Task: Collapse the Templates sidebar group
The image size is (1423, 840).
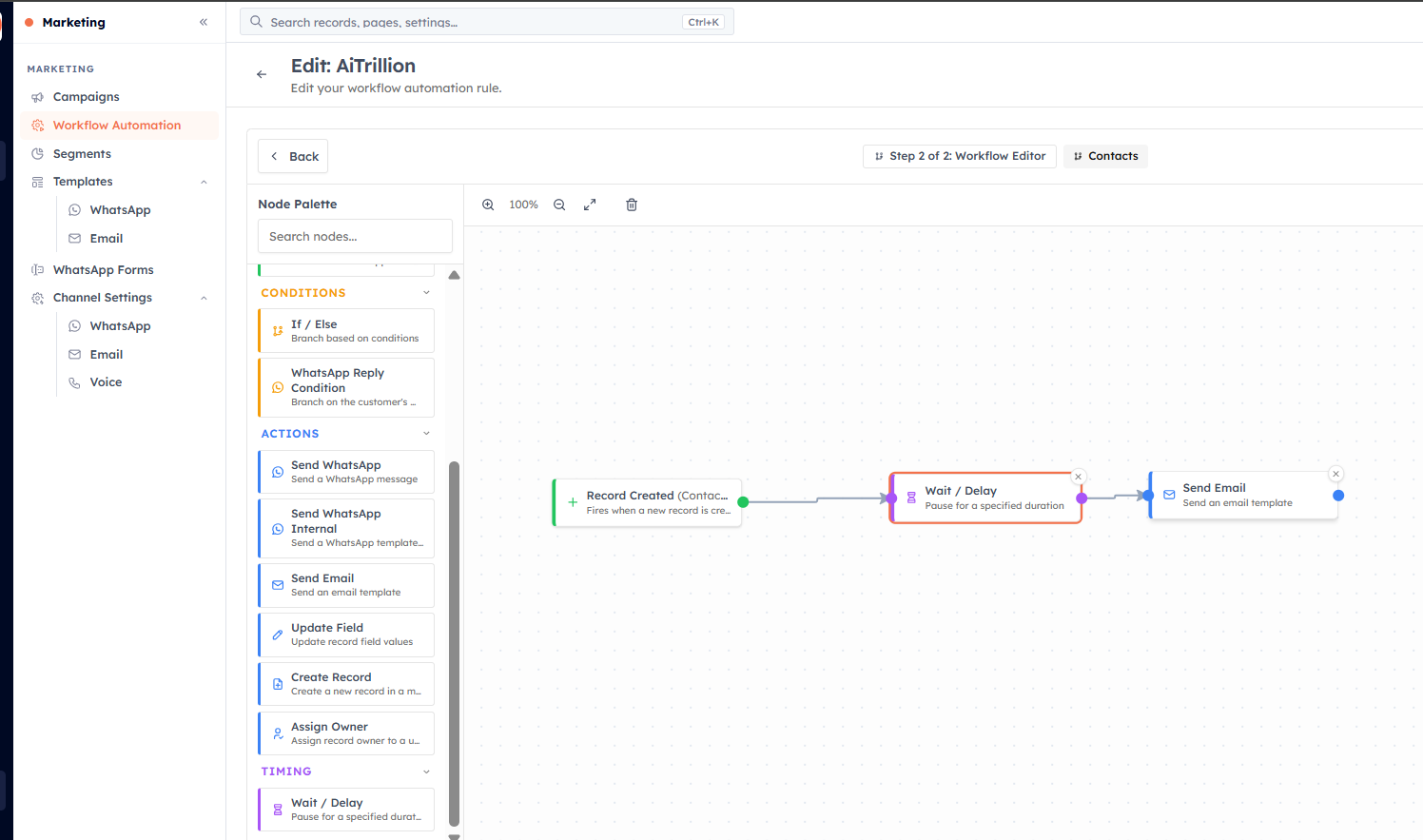Action: tap(204, 182)
